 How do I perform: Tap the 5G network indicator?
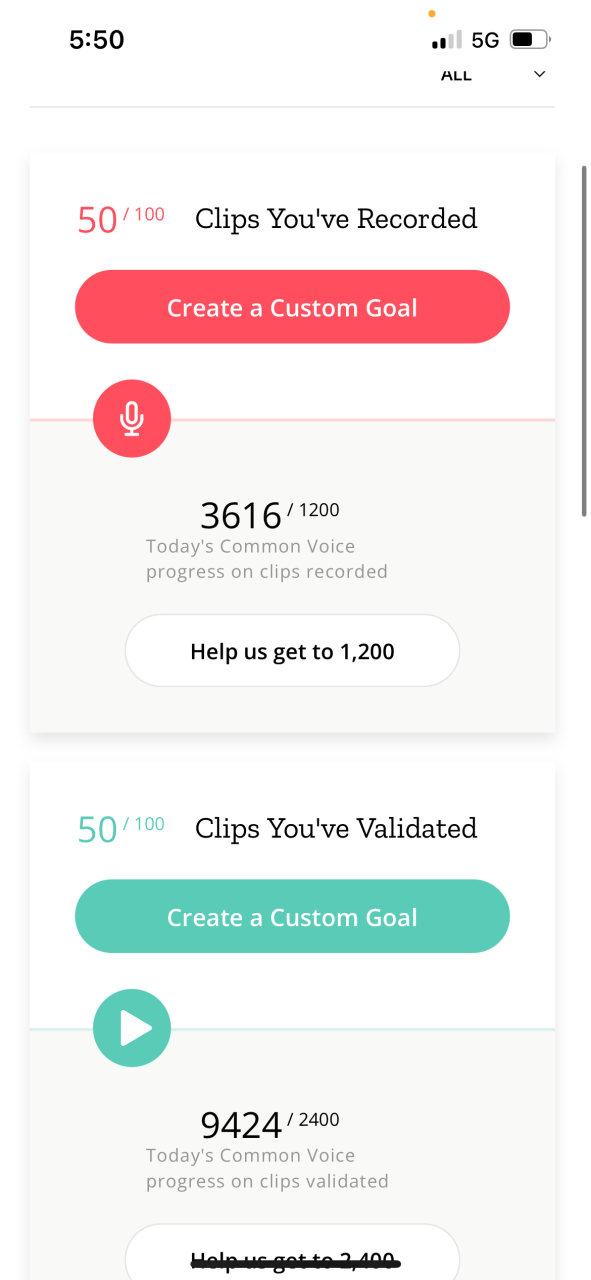[x=485, y=40]
